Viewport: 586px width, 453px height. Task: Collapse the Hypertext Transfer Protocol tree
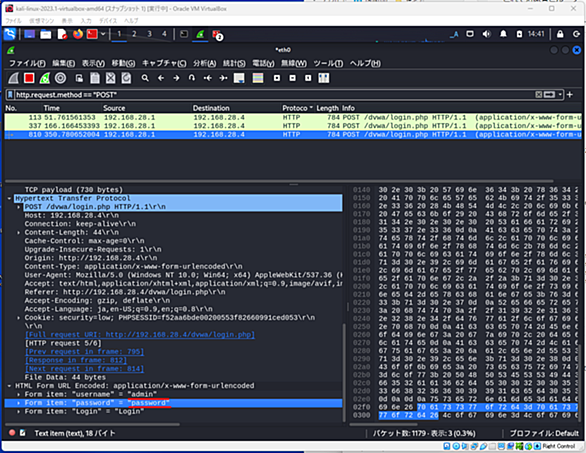tap(9, 198)
